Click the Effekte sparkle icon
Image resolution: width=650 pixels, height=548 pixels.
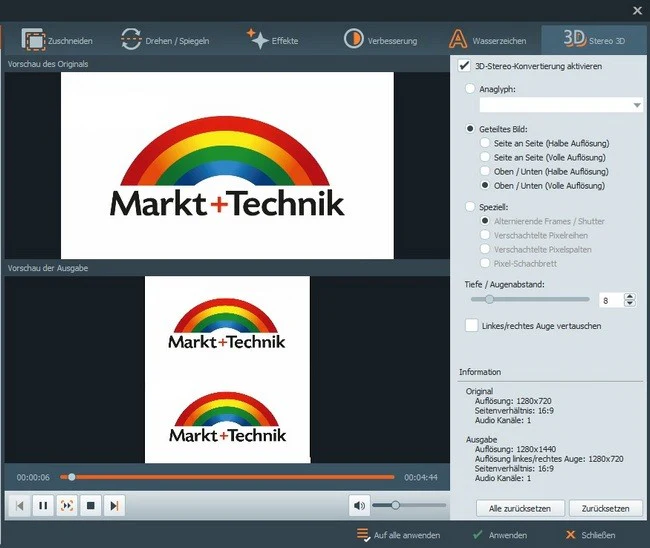[x=257, y=39]
